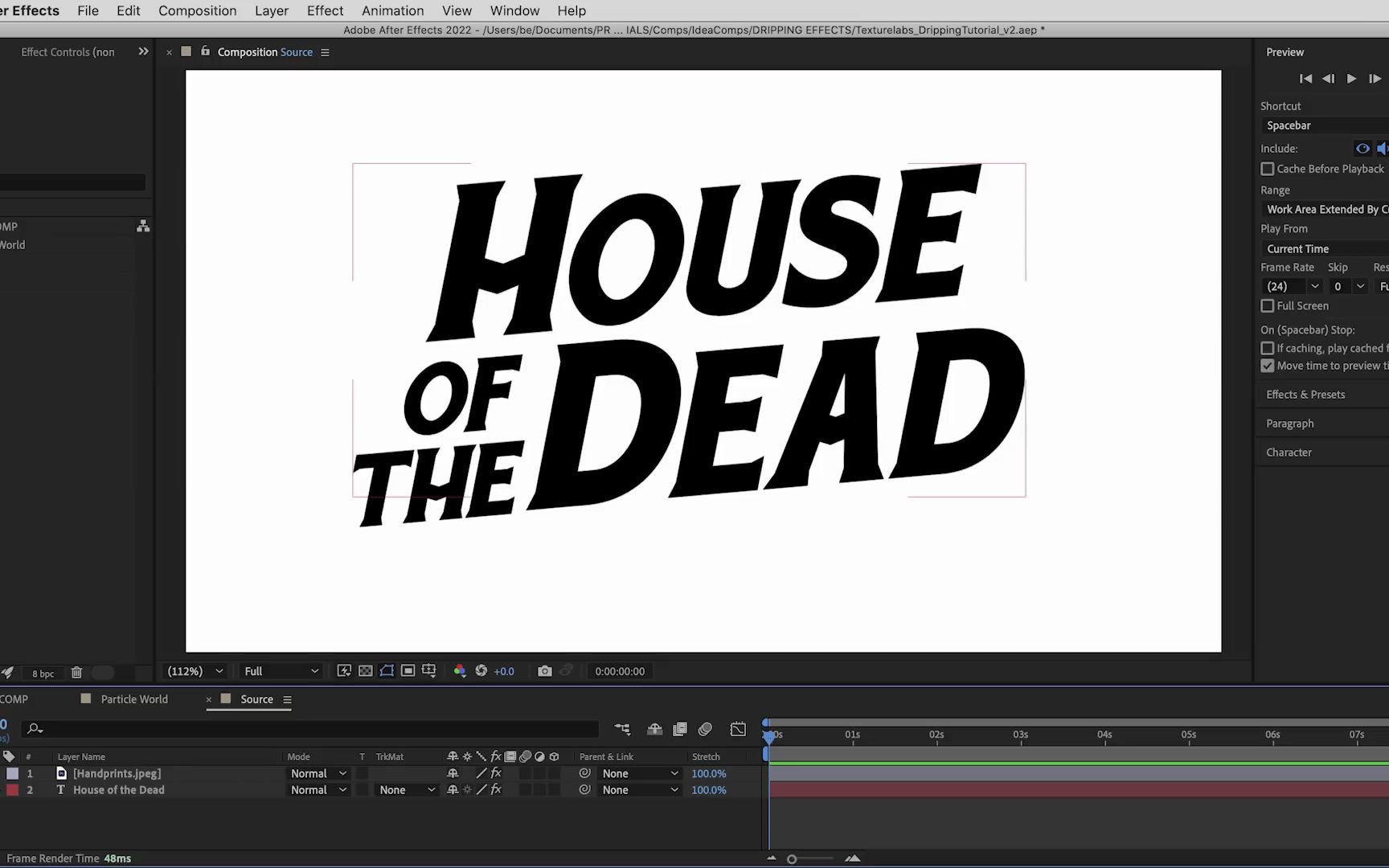Start playback with the Preview play button

(x=1351, y=79)
